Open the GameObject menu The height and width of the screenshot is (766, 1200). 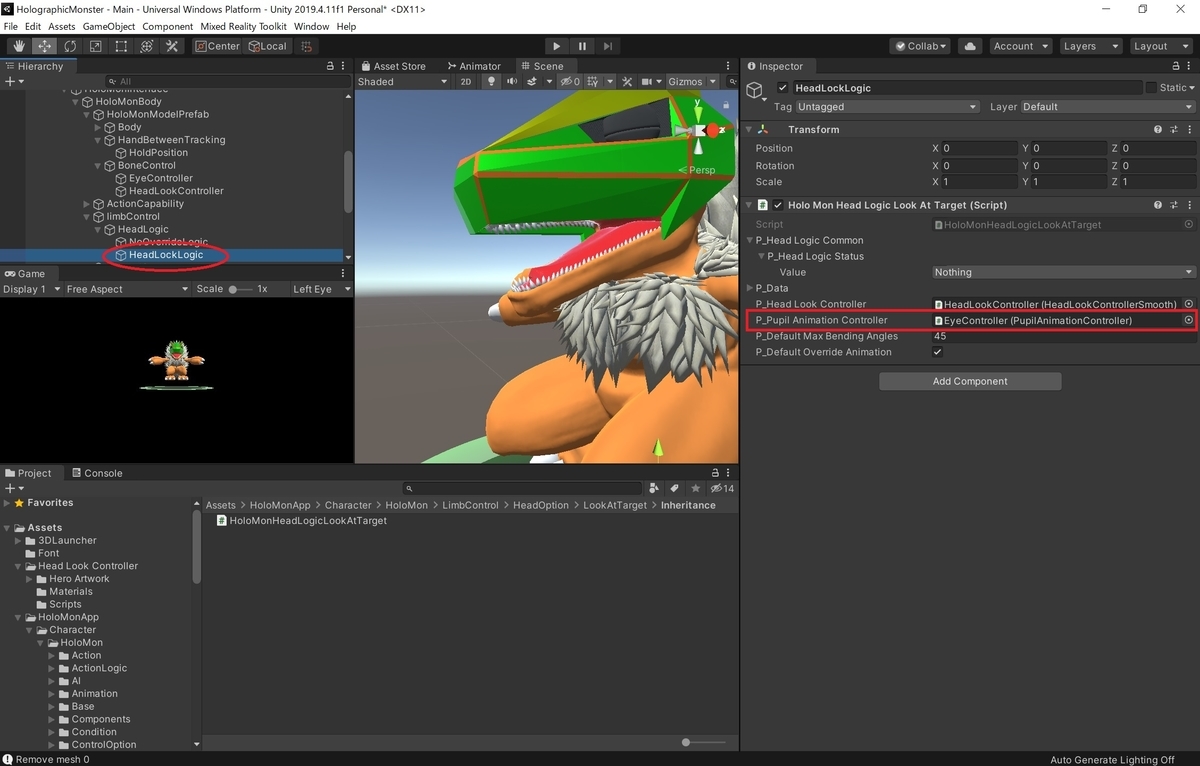pyautogui.click(x=109, y=26)
